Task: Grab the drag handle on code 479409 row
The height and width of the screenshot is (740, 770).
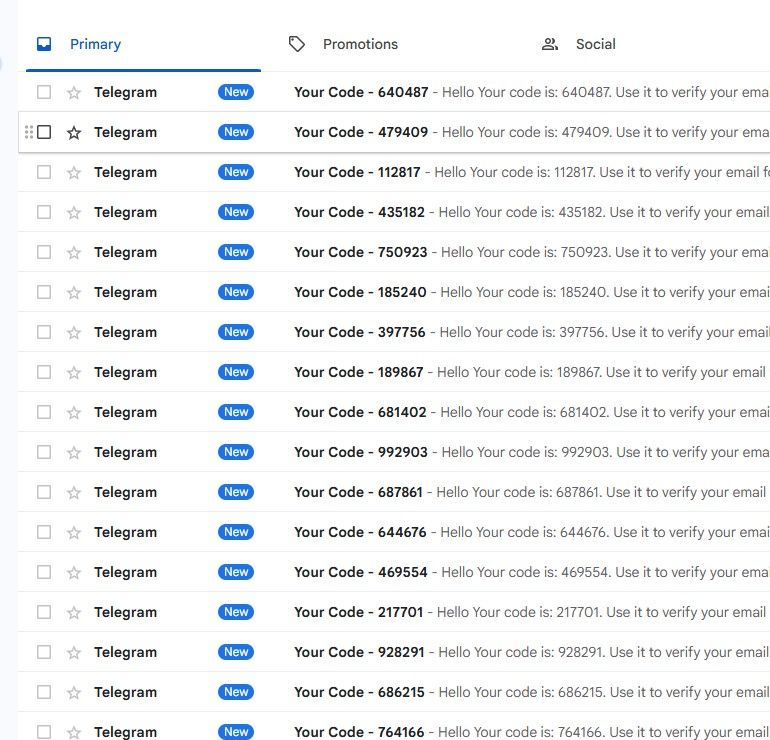Action: [29, 132]
